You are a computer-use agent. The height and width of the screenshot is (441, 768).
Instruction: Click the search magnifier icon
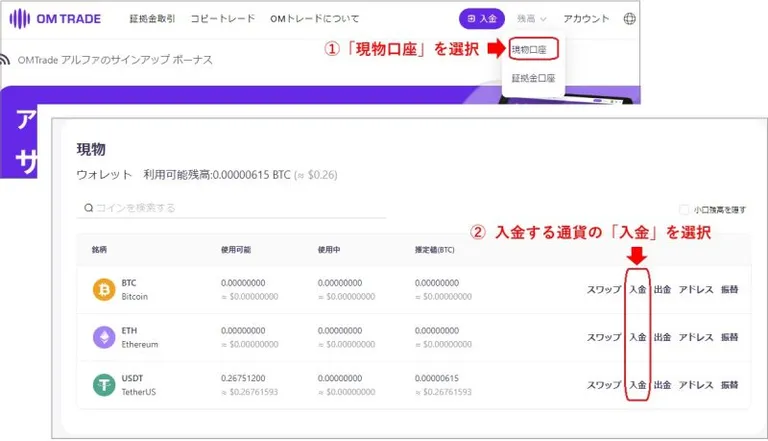pyautogui.click(x=89, y=208)
